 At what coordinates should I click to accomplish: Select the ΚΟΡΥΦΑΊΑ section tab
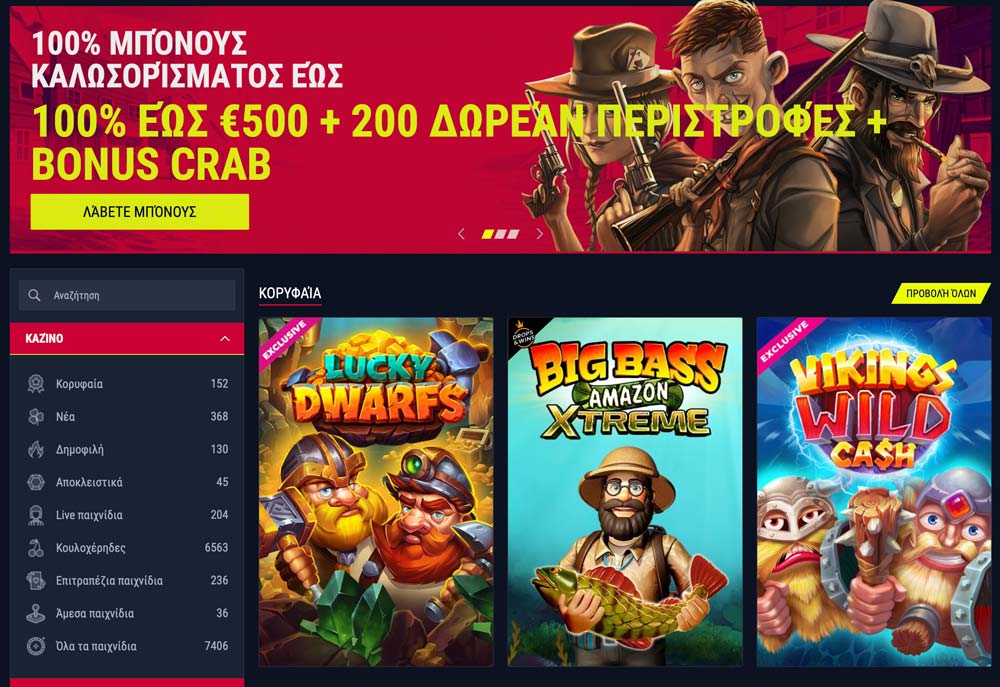(x=290, y=293)
